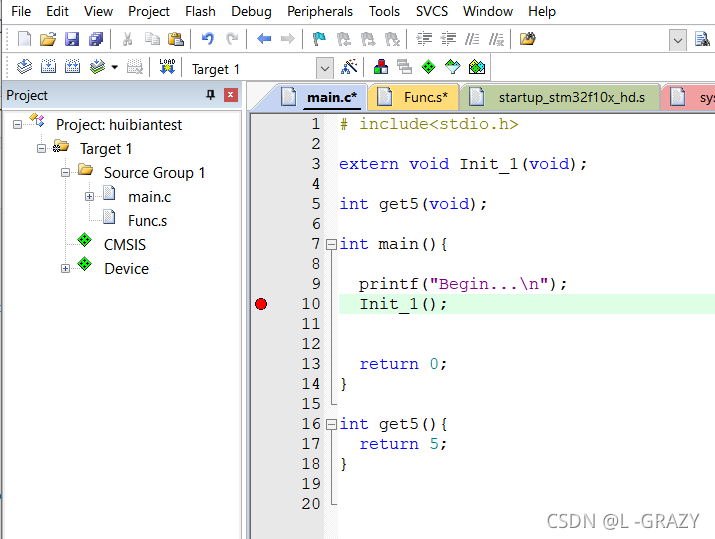
Task: Collapse Target 1 tree node
Action: 41,149
